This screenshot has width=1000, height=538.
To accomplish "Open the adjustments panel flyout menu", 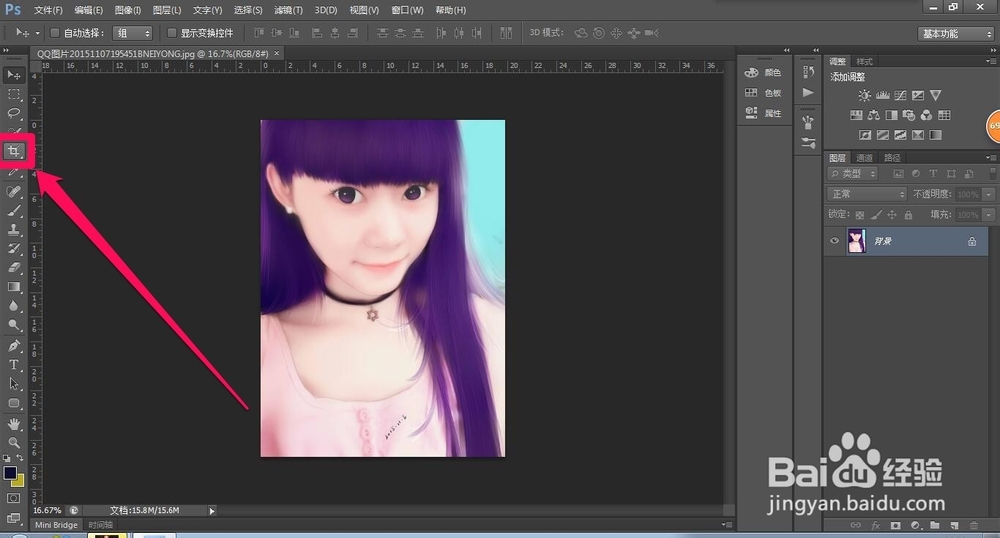I will [x=990, y=61].
